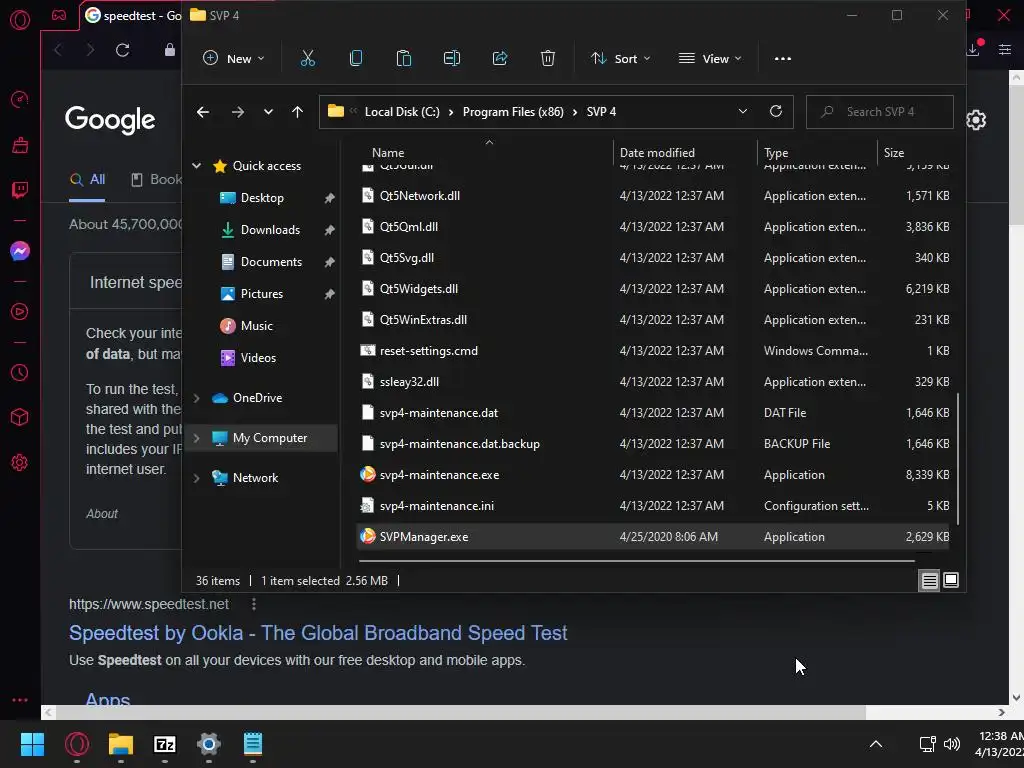Open the Sort options dropdown

620,59
